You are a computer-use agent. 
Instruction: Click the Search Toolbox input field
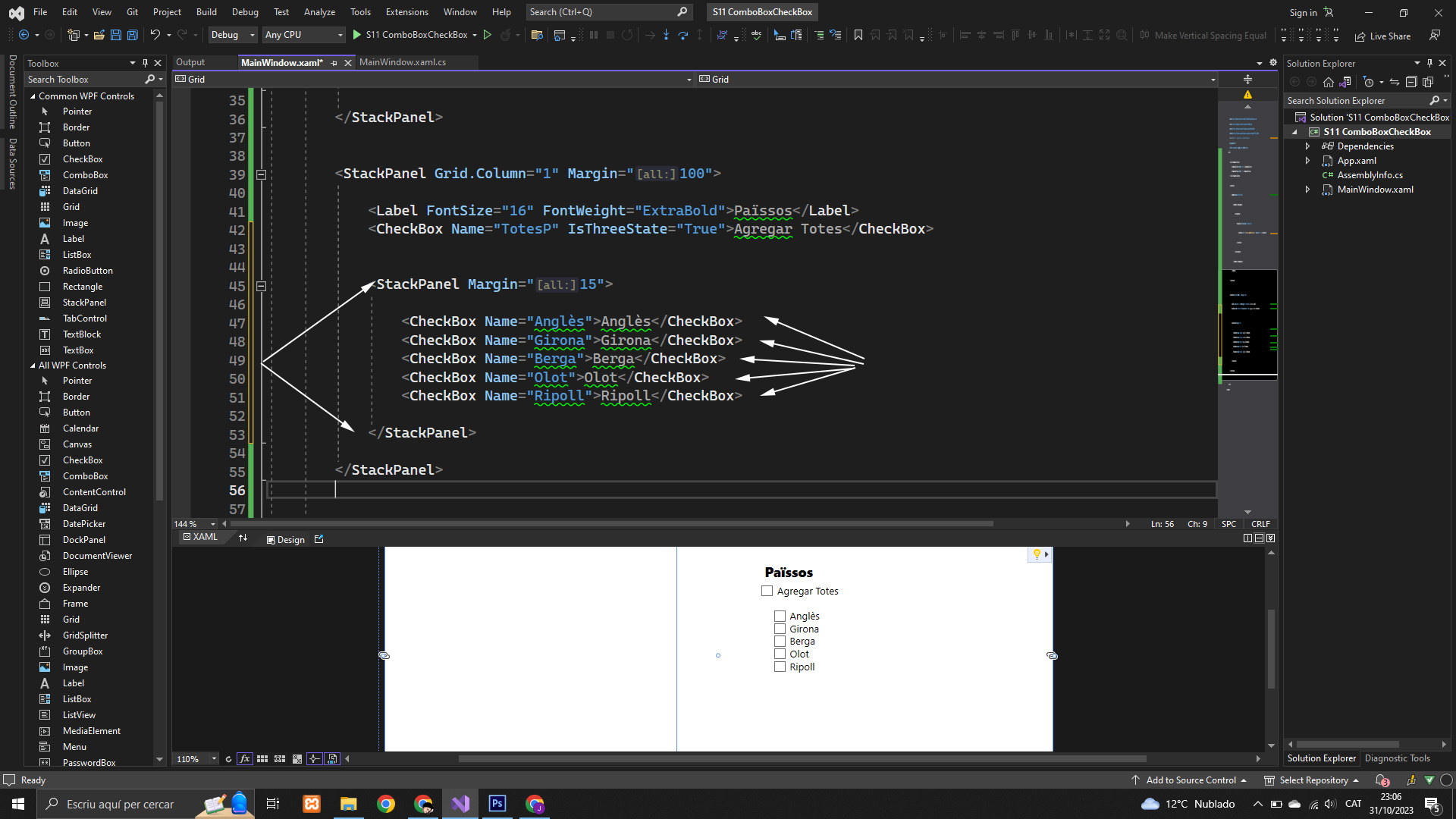point(83,80)
